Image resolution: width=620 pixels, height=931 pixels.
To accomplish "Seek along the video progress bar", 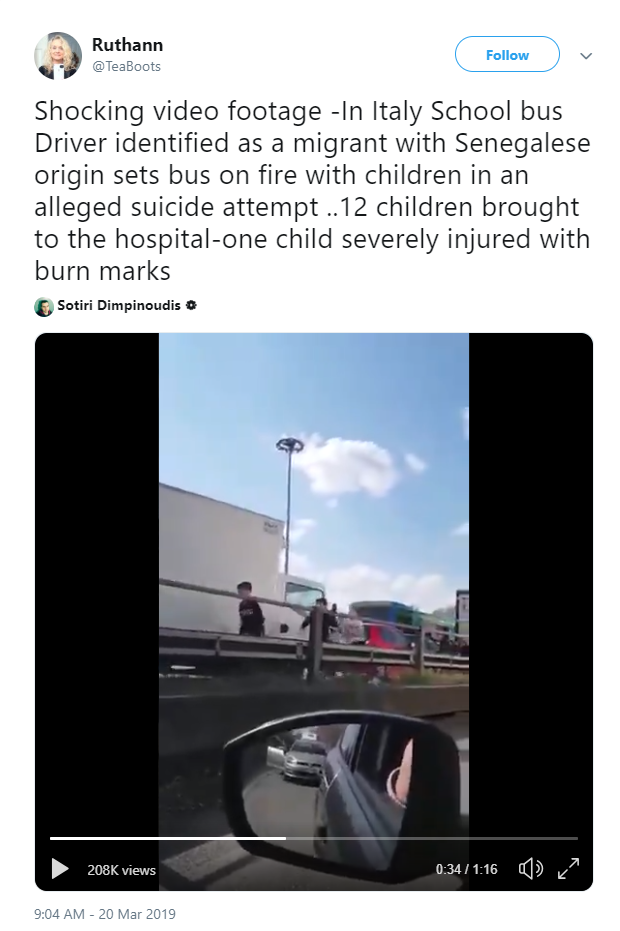I will pos(314,838).
